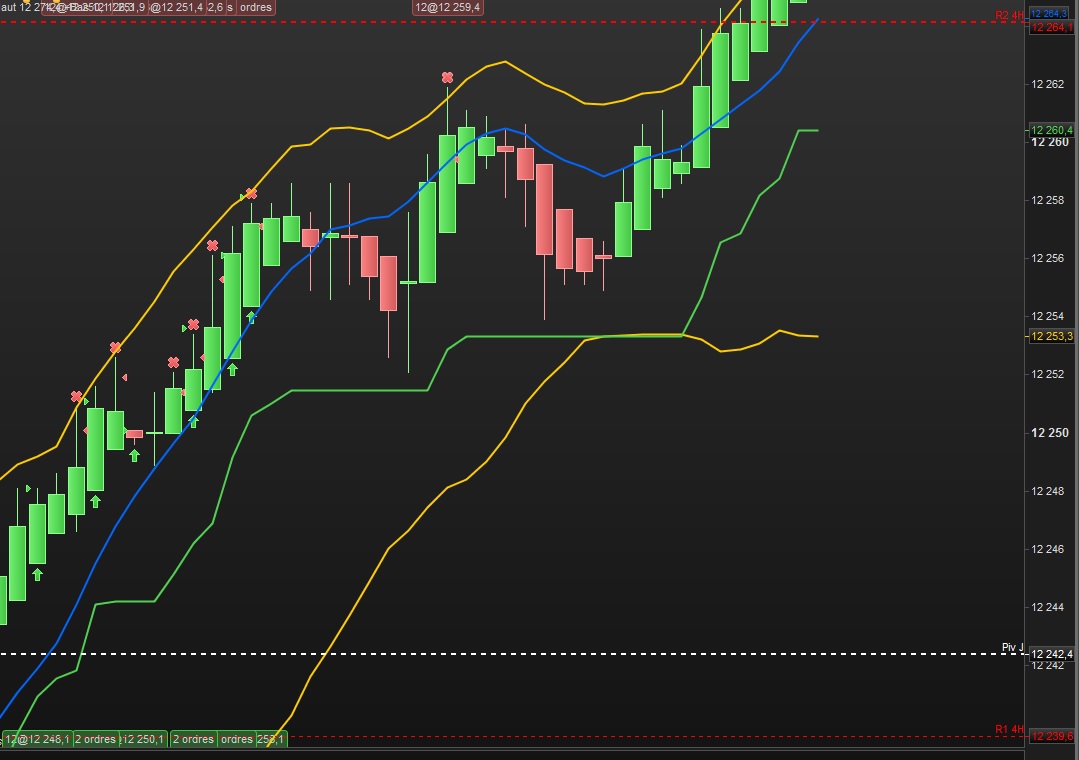The image size is (1079, 760).
Task: Click the R2 4H line label
Action: click(x=1009, y=15)
